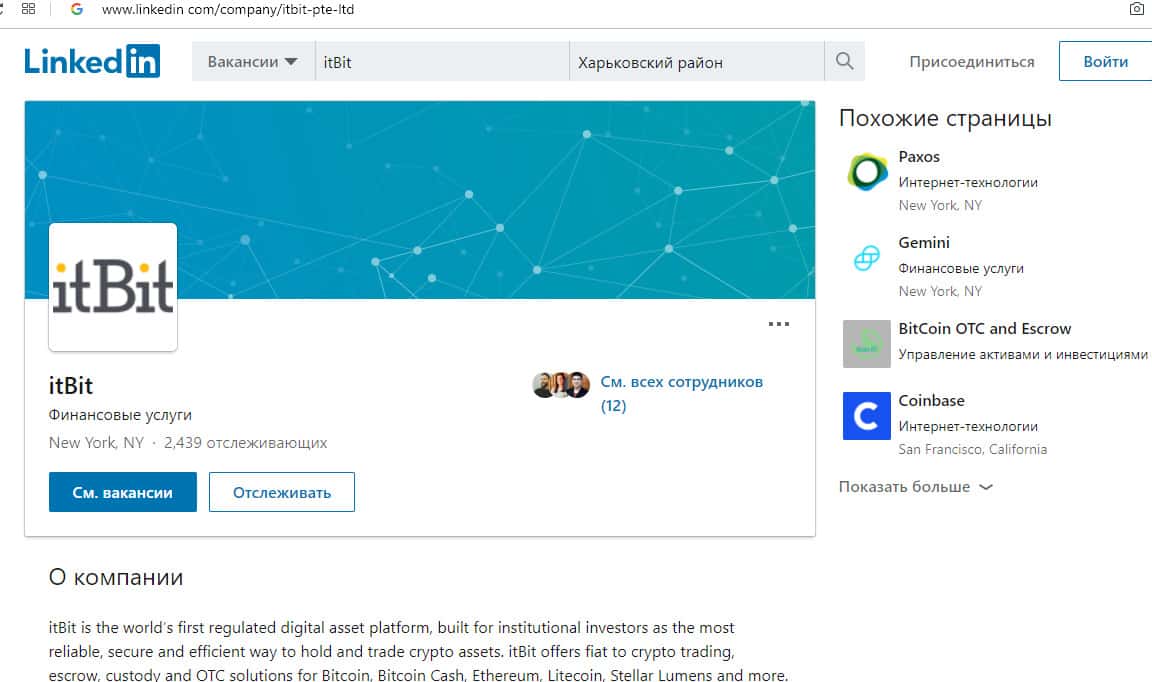Click the search magnifier icon
1152x682 pixels.
(844, 62)
